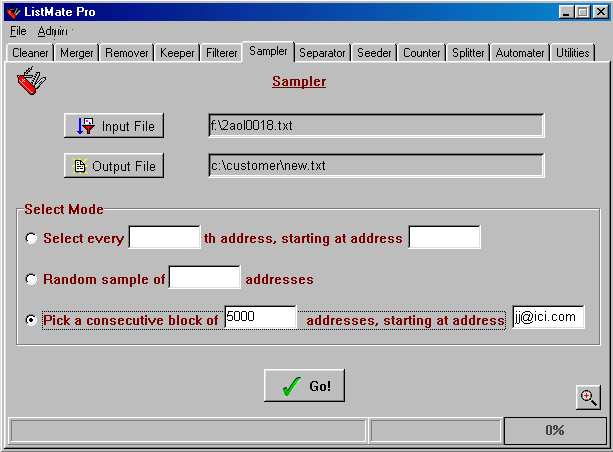
Task: Click the magnifying glass zoom icon
Action: pos(589,397)
